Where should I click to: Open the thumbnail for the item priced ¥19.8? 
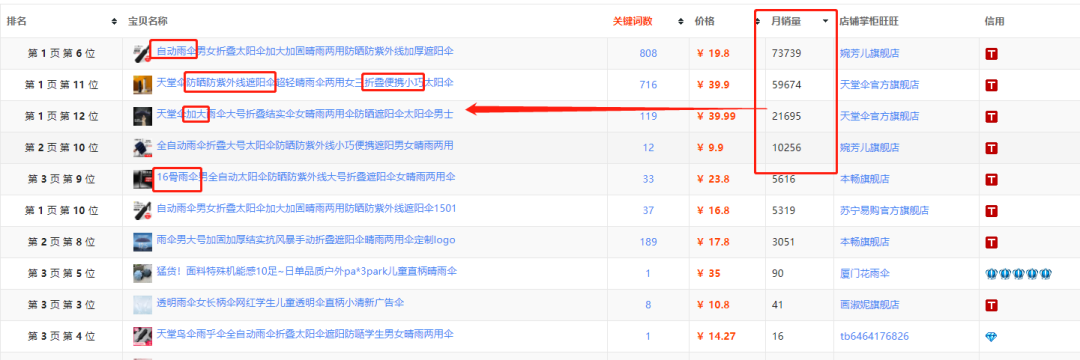click(143, 53)
